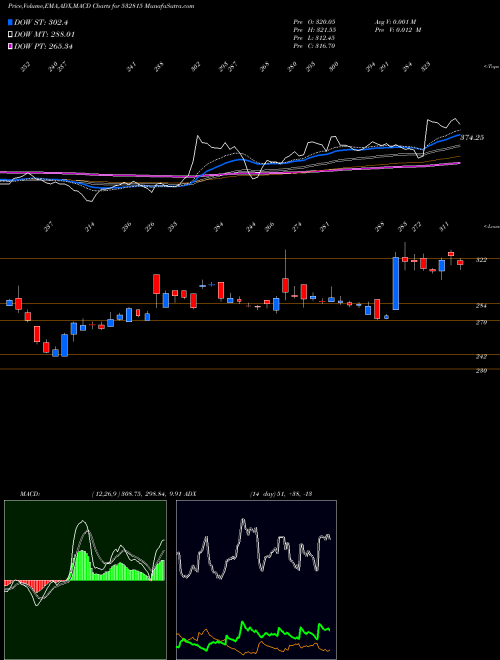Click the thick blue EMA line's right end

pyautogui.click(x=459, y=136)
